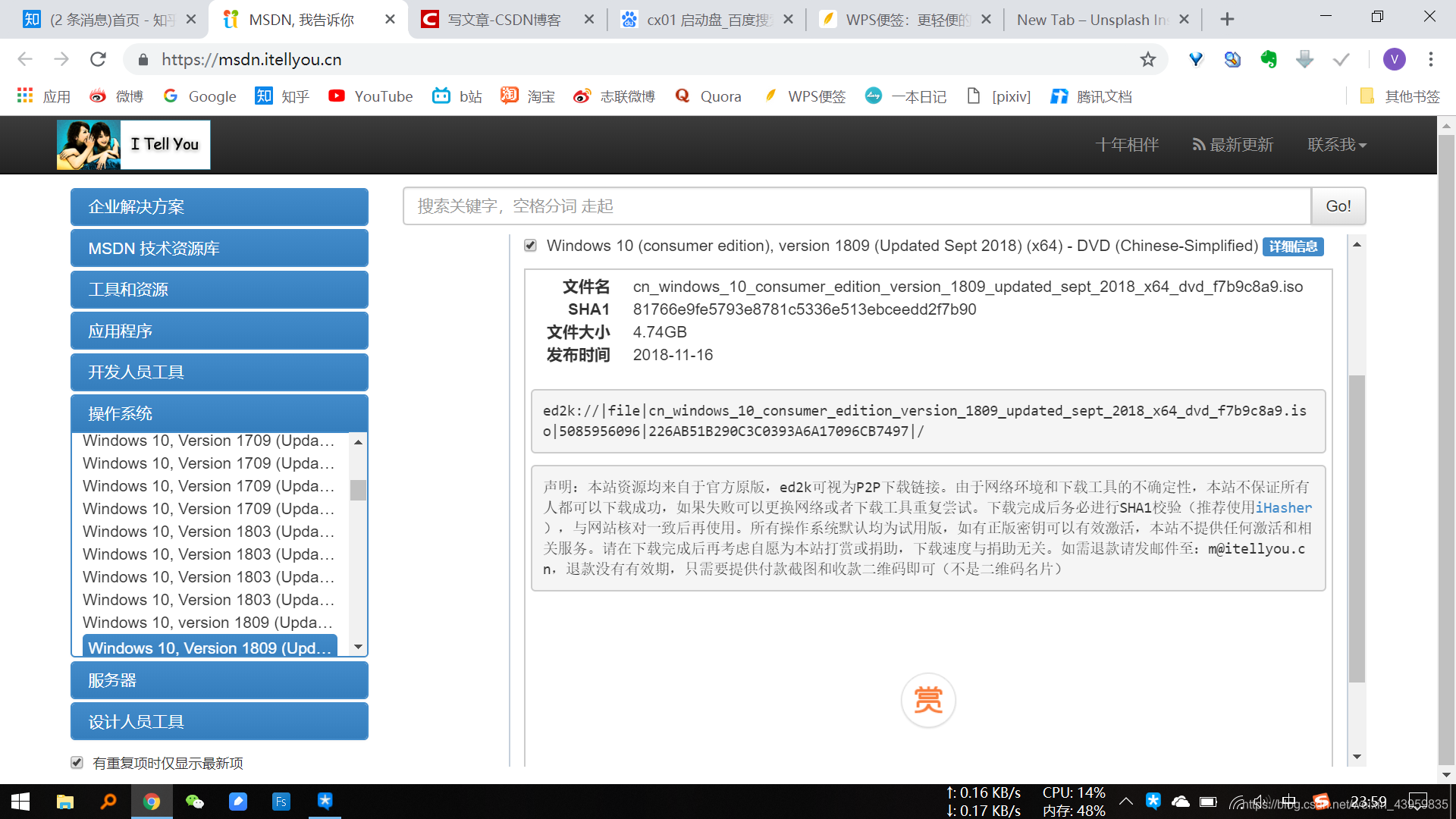Collapse the 操作系统 category

[x=219, y=413]
